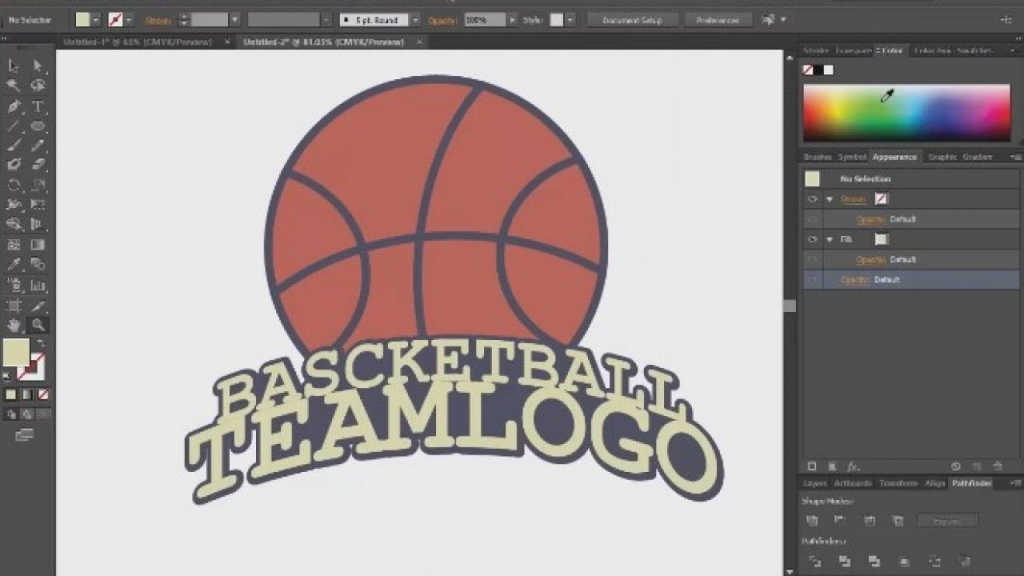Click the Minus Front shape mode icon
The width and height of the screenshot is (1024, 576).
tap(842, 520)
